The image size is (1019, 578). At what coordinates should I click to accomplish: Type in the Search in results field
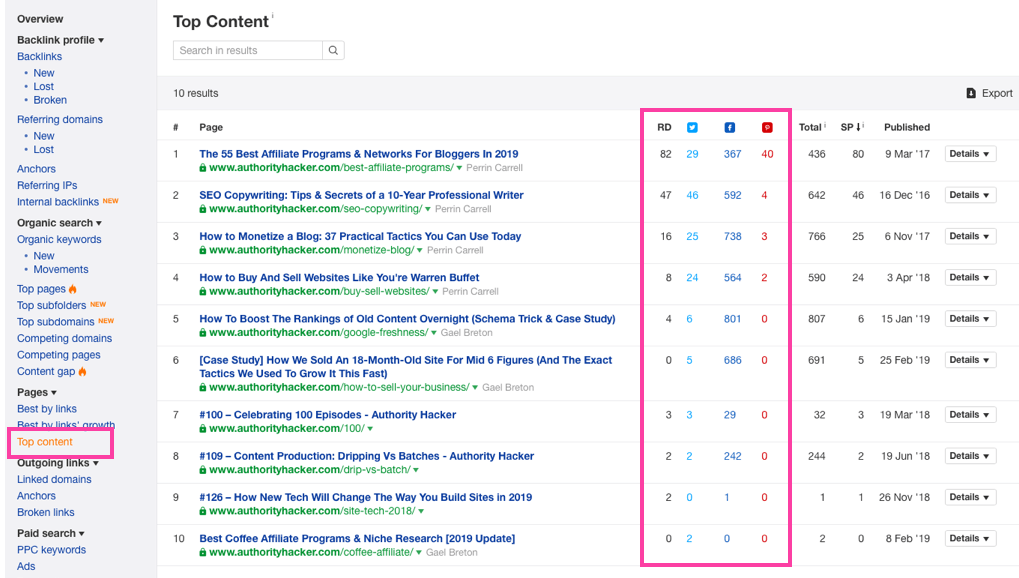(x=248, y=50)
